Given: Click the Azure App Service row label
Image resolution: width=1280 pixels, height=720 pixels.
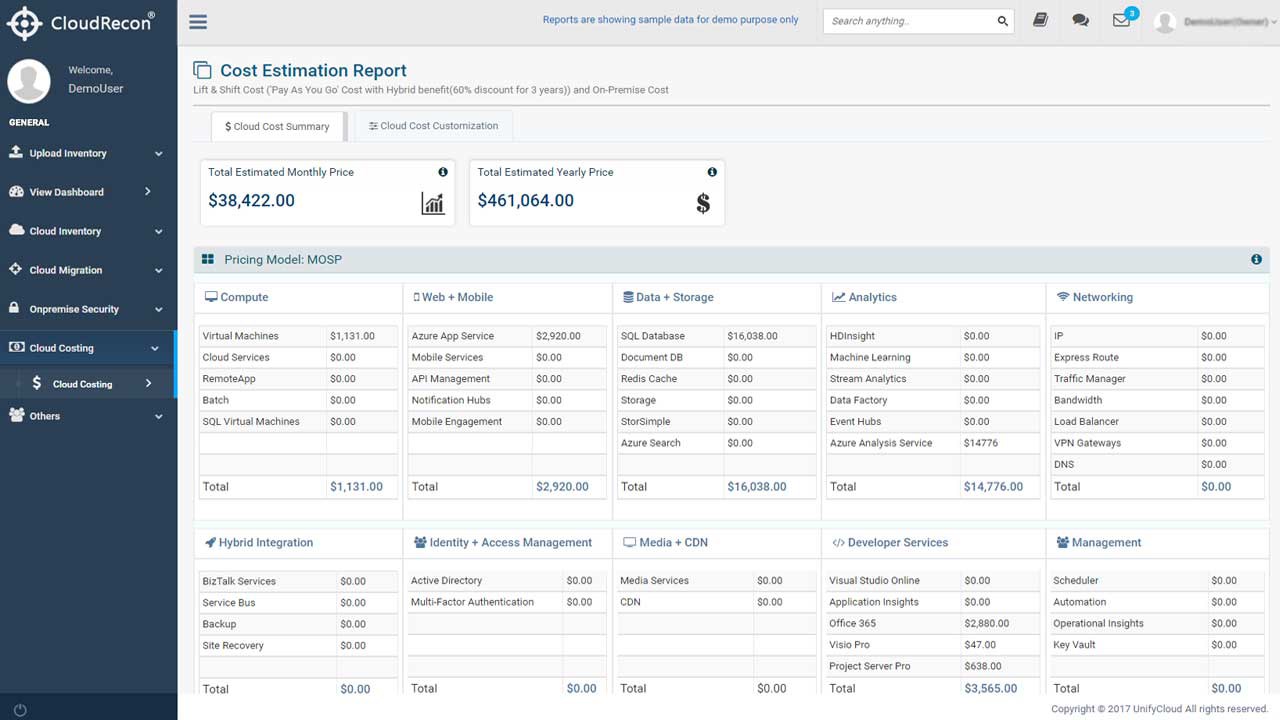Looking at the screenshot, I should [453, 336].
